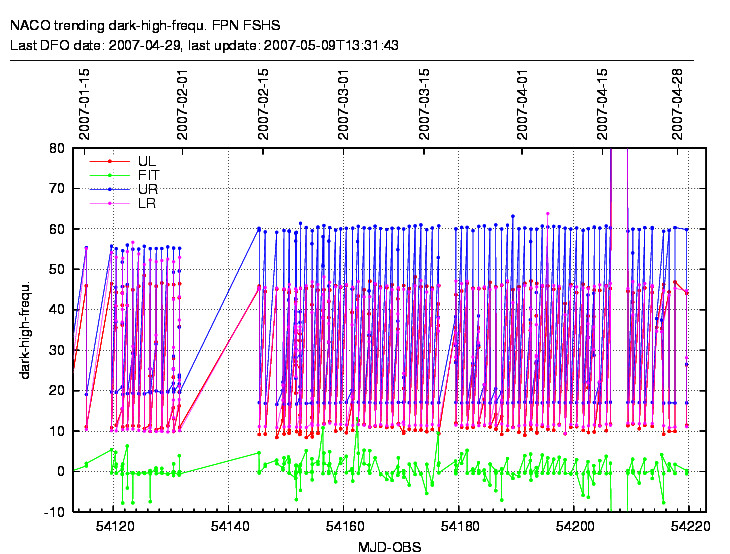This screenshot has width=730, height=554.
Task: Click the 2007-03-01 date label
Action: [x=343, y=104]
